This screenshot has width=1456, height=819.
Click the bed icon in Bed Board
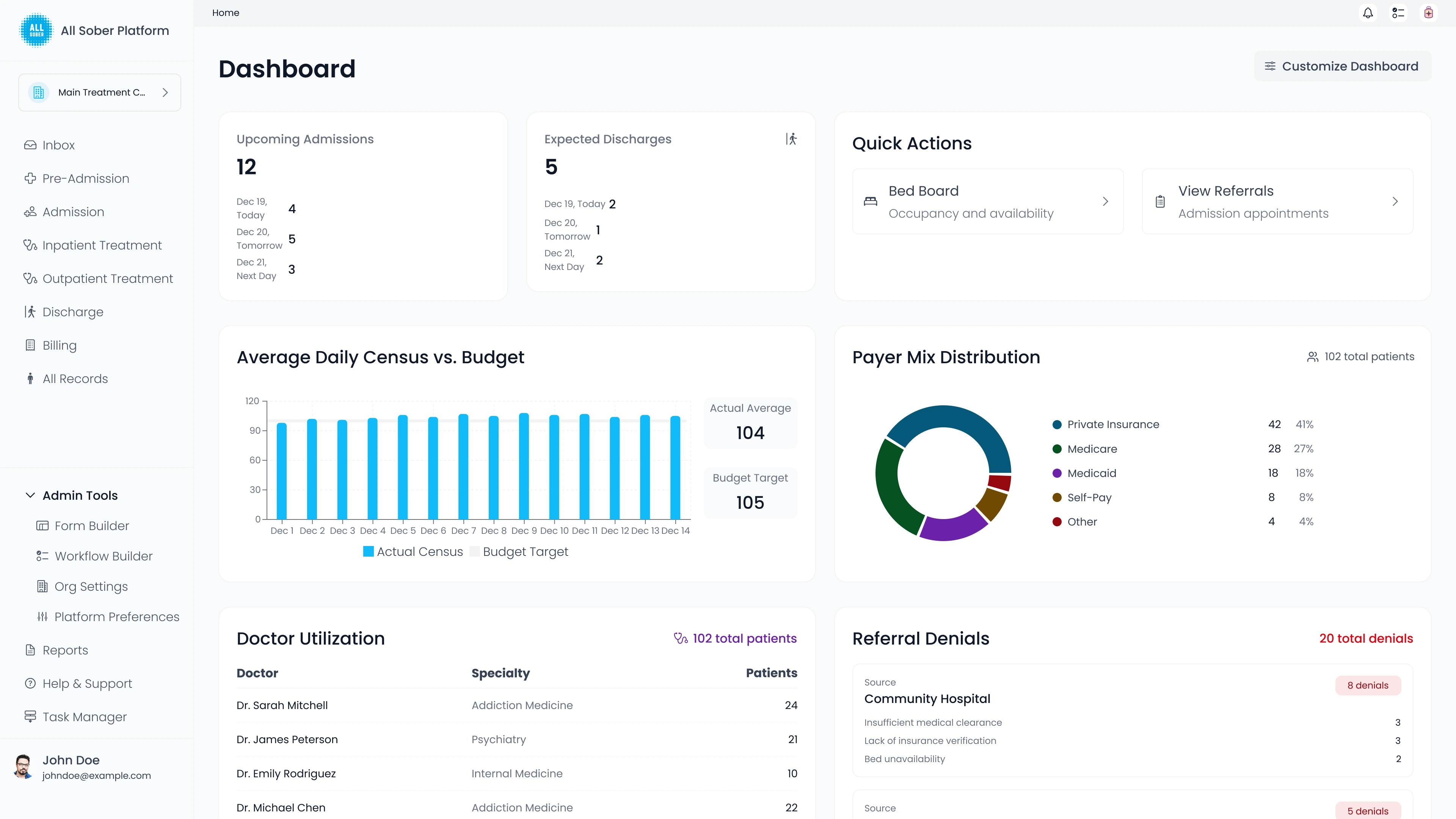(871, 201)
